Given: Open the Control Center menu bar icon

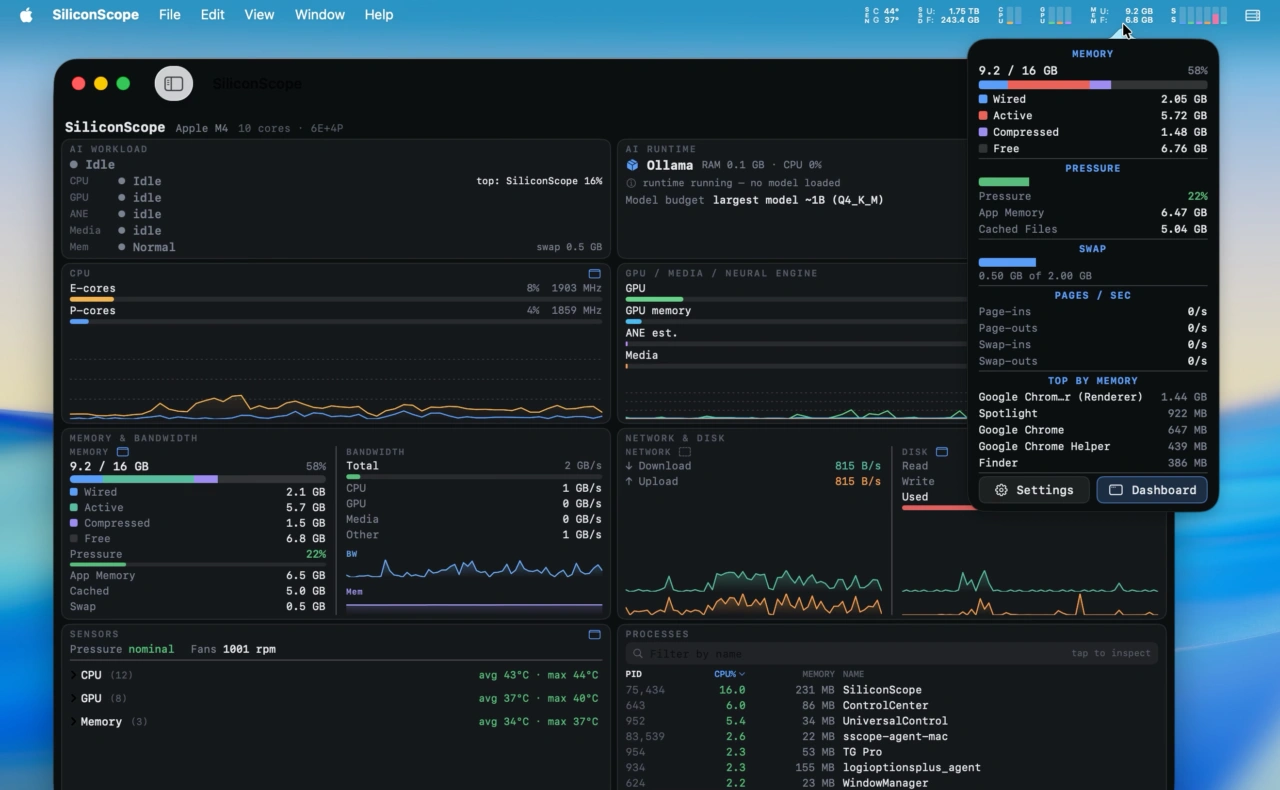Looking at the screenshot, I should point(1252,15).
